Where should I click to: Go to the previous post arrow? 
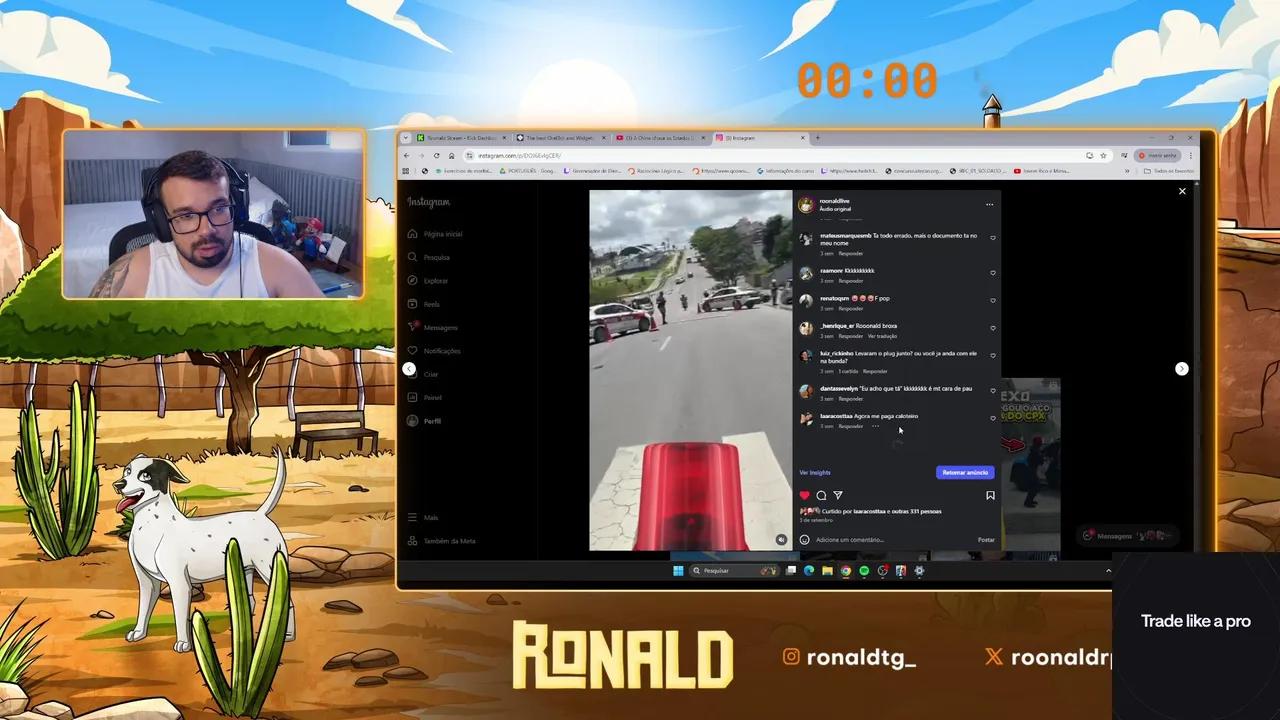pyautogui.click(x=409, y=369)
